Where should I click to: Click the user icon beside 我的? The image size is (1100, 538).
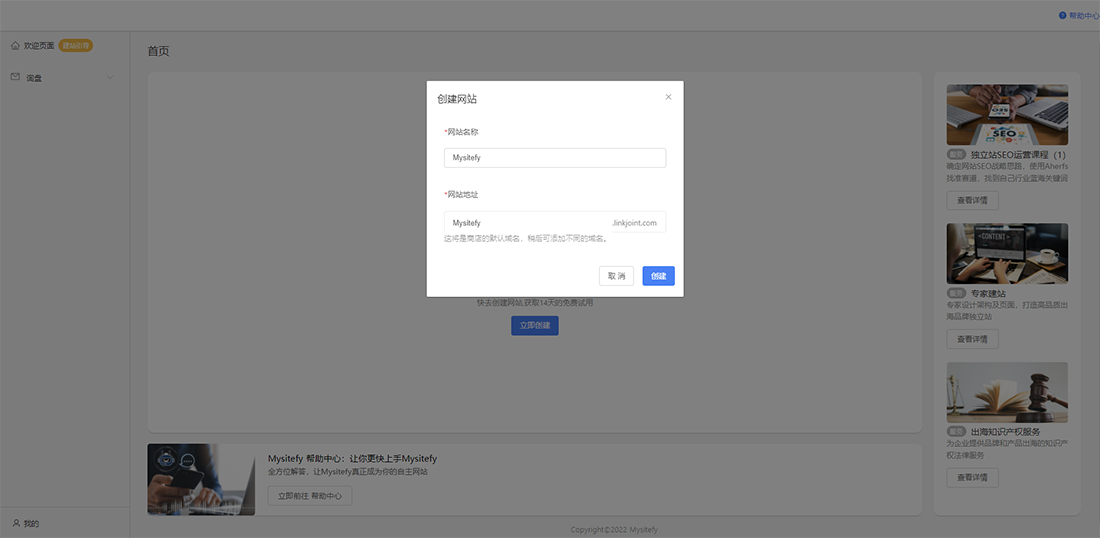[16, 523]
